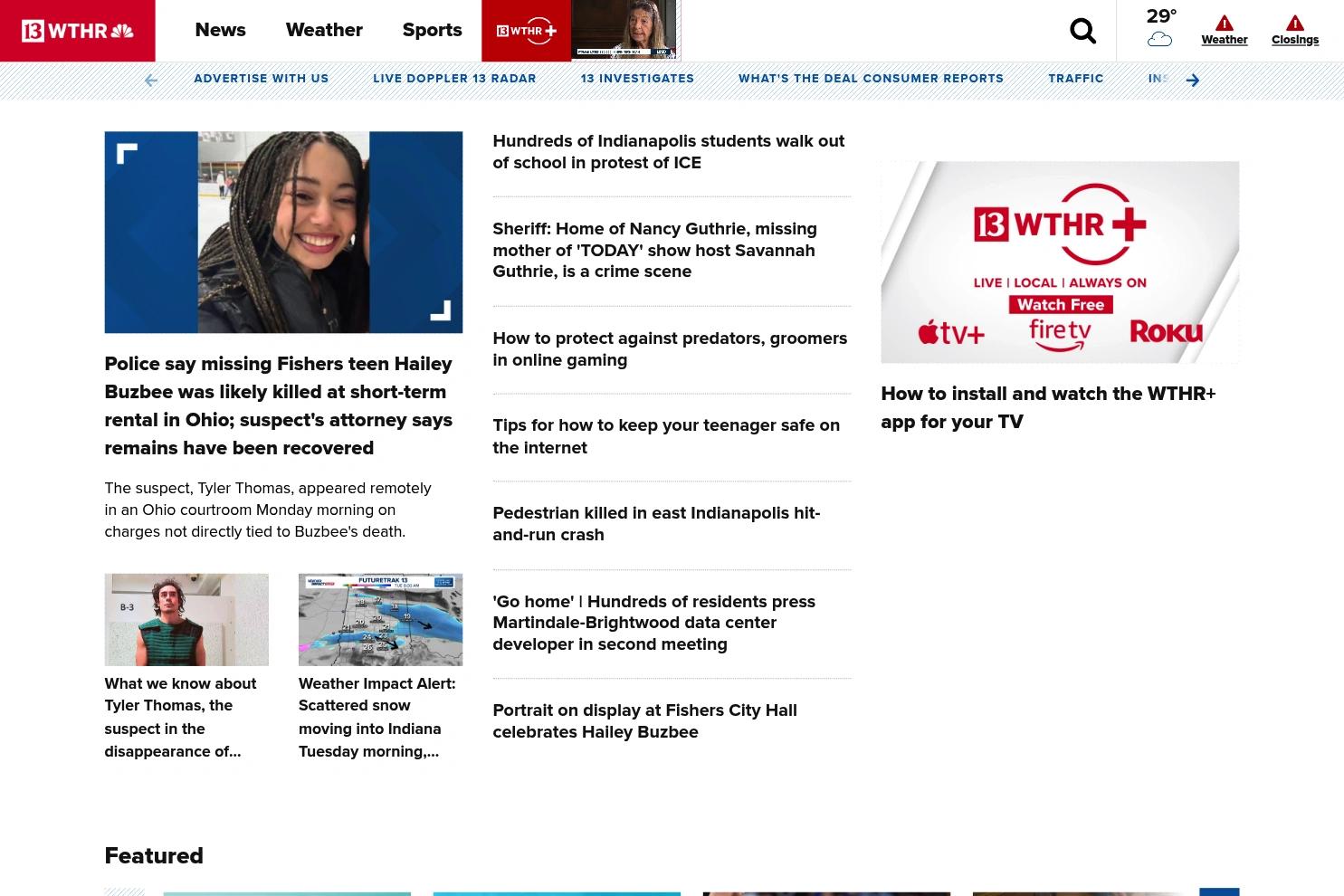Screen dimensions: 1344x896
Task: Open Live Doppler 13 Radar
Action: point(454,79)
